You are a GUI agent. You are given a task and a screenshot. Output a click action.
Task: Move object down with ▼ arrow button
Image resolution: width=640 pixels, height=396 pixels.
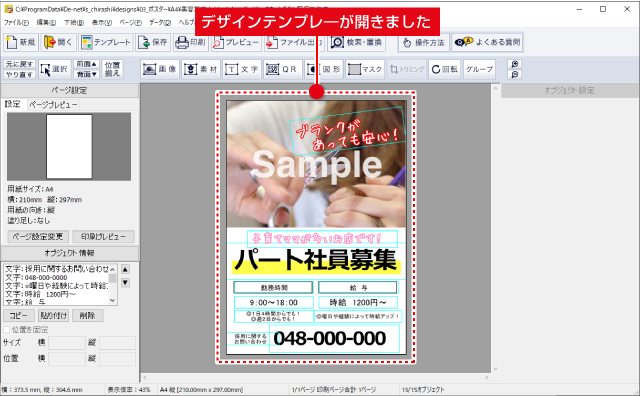(126, 283)
